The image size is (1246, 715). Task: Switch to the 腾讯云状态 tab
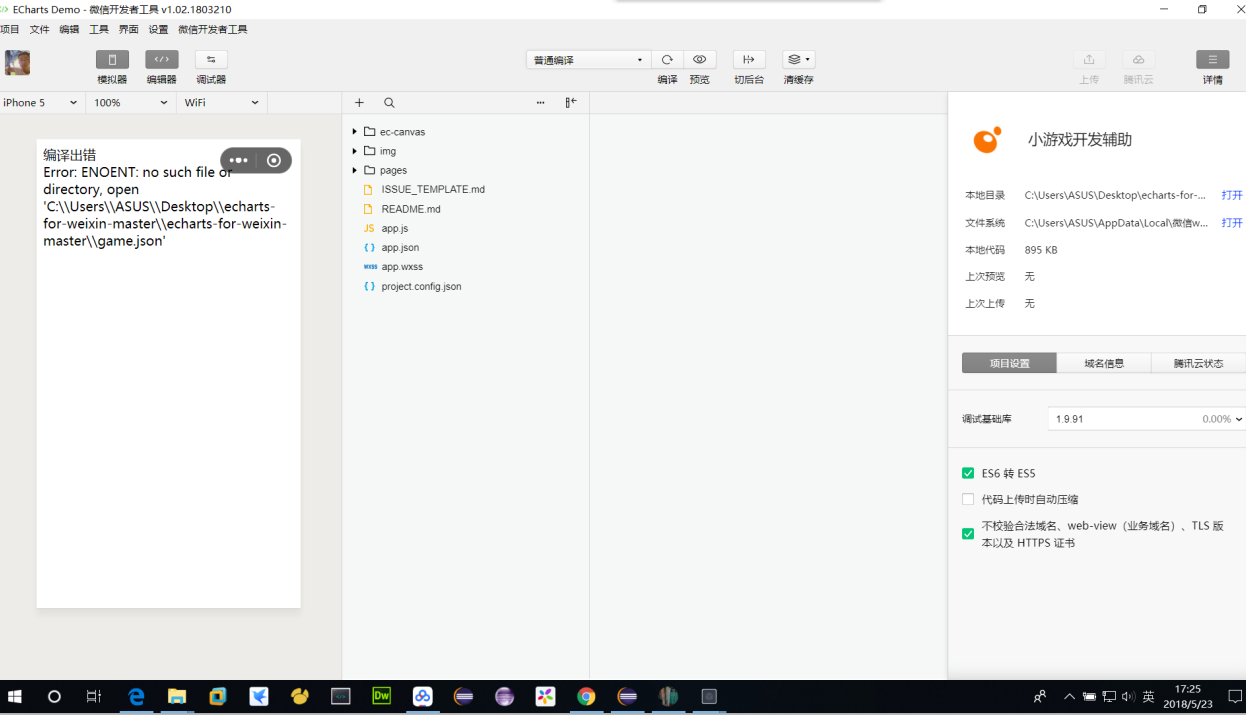pos(1198,363)
